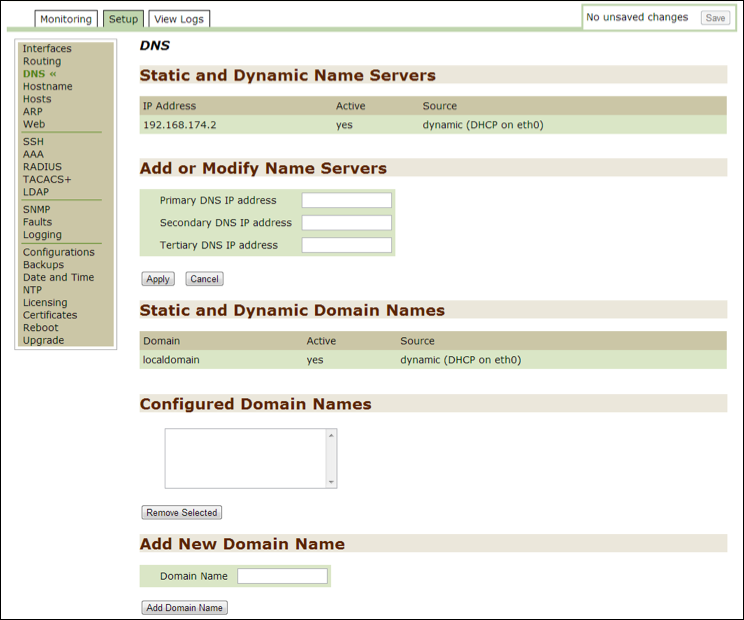Click the Secondary DNS IP address field
Viewport: 744px width, 620px height.
346,223
